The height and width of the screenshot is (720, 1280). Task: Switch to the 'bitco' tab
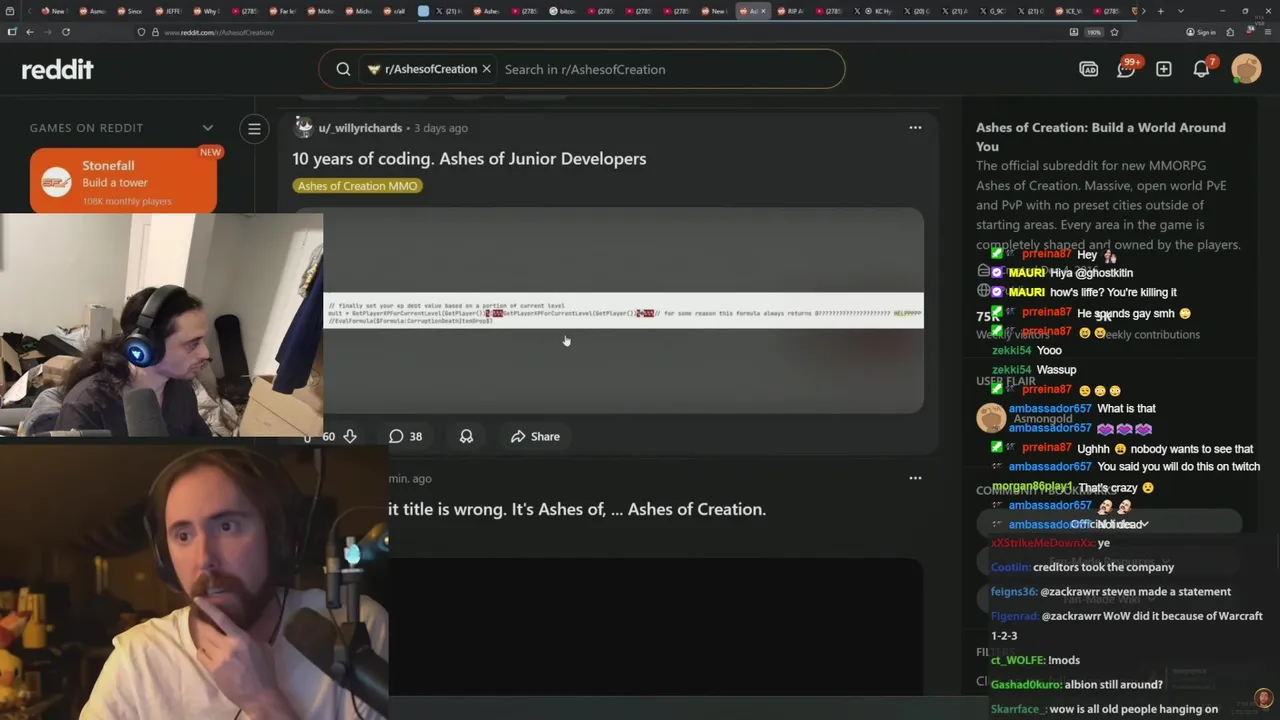[x=562, y=11]
